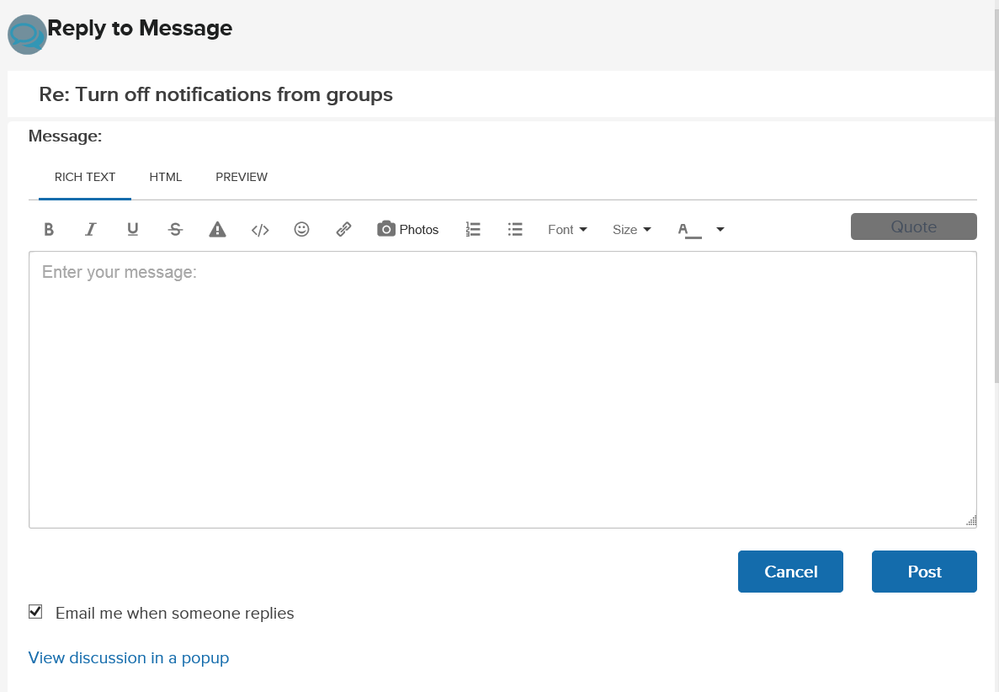
Task: Toggle underline formatting
Action: 133,229
